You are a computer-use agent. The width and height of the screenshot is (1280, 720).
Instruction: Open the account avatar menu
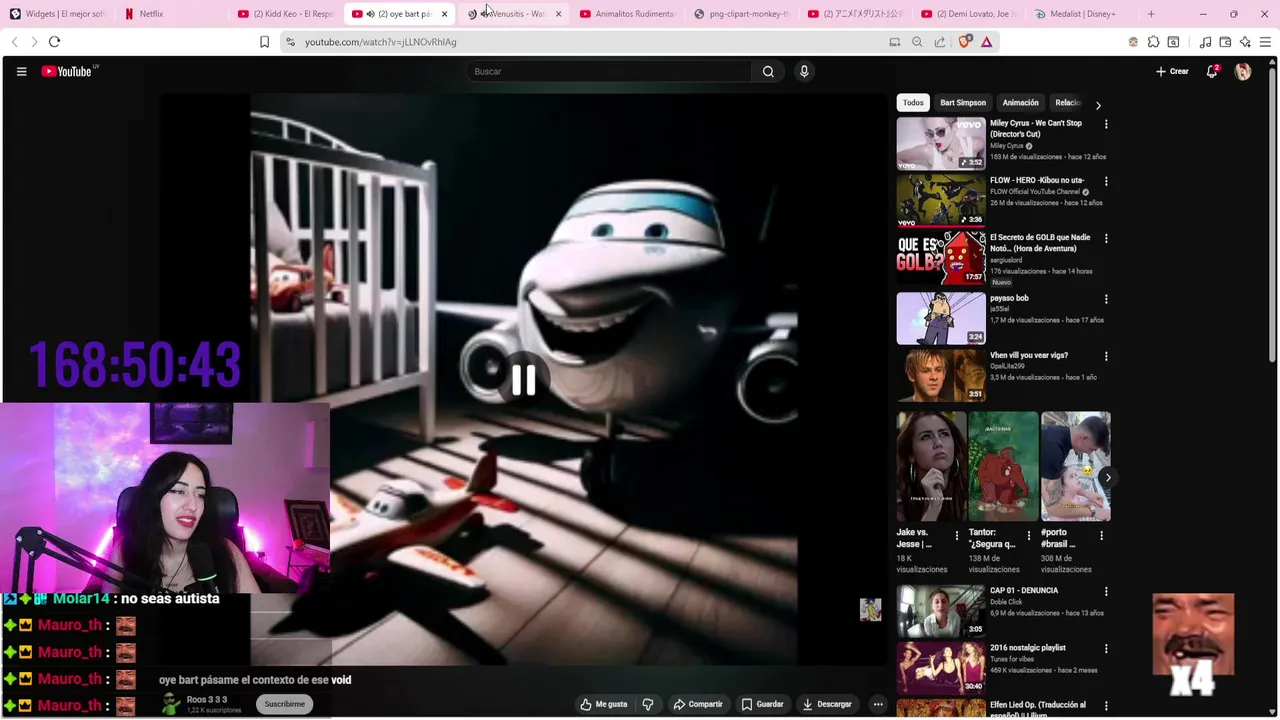tap(1243, 71)
